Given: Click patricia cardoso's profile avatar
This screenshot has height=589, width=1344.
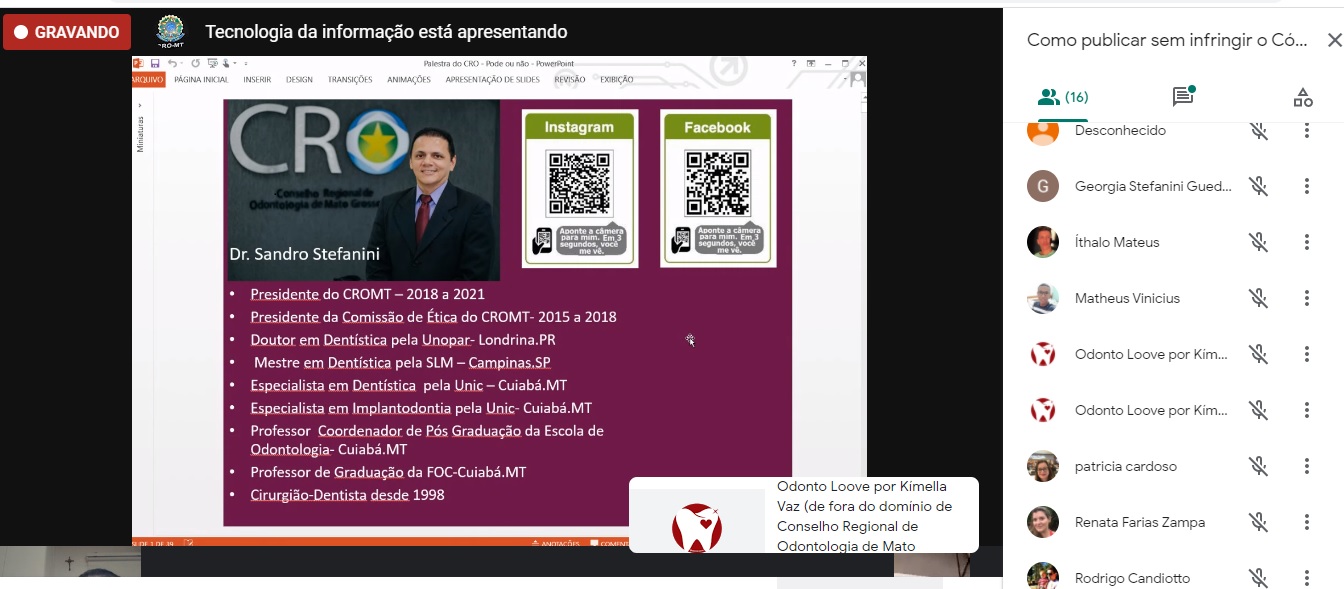Looking at the screenshot, I should click(x=1043, y=466).
